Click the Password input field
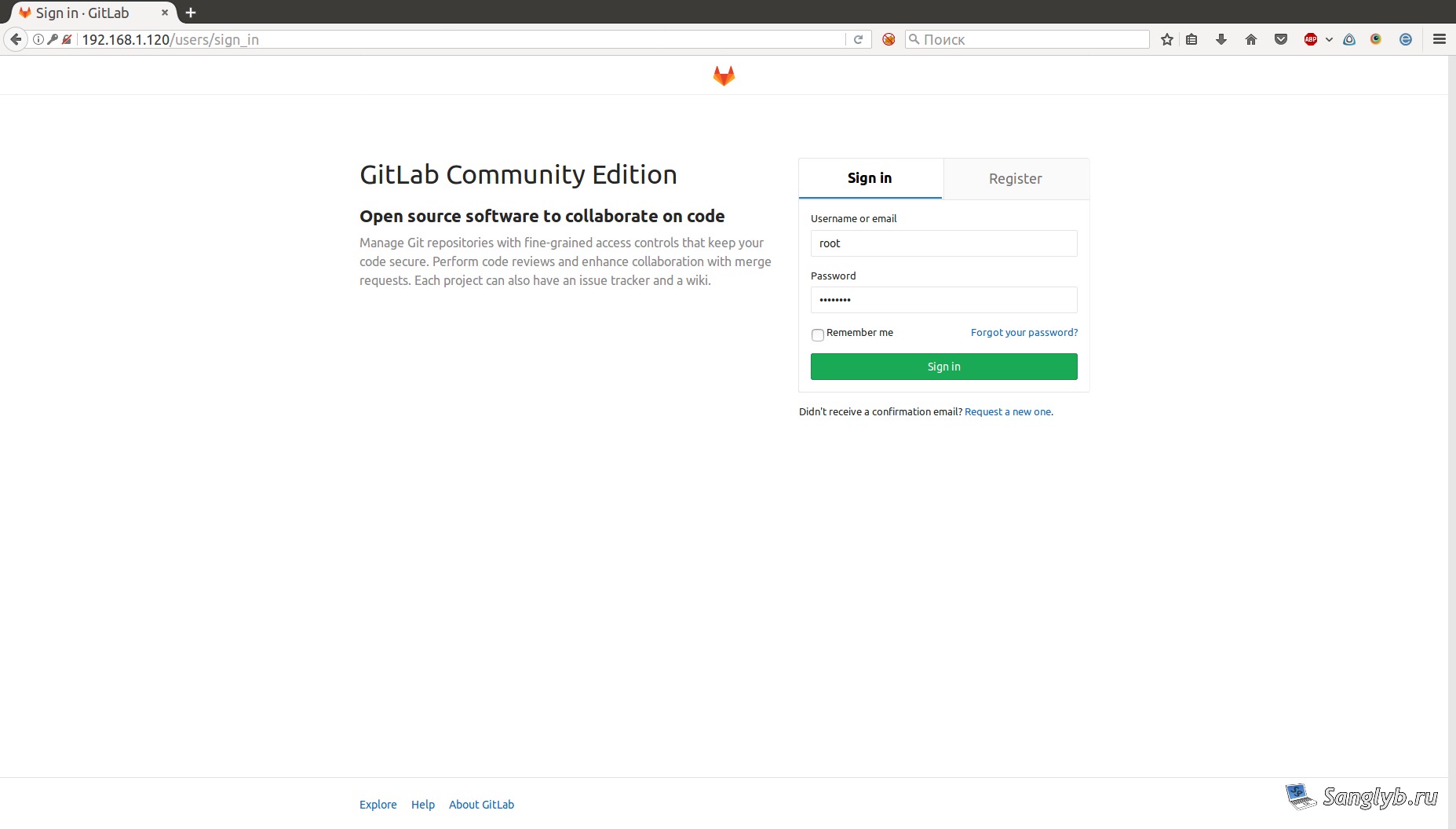This screenshot has width=1456, height=829. pos(943,300)
